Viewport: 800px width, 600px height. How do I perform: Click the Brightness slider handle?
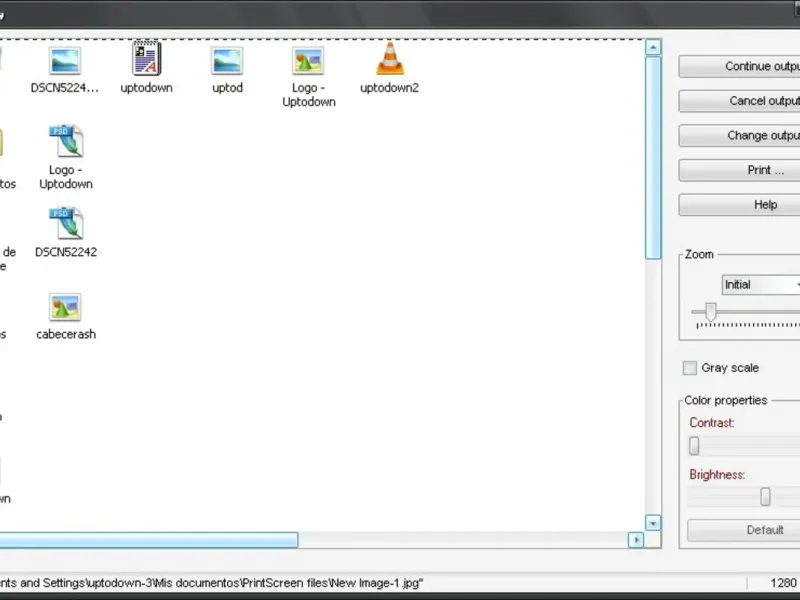[765, 496]
